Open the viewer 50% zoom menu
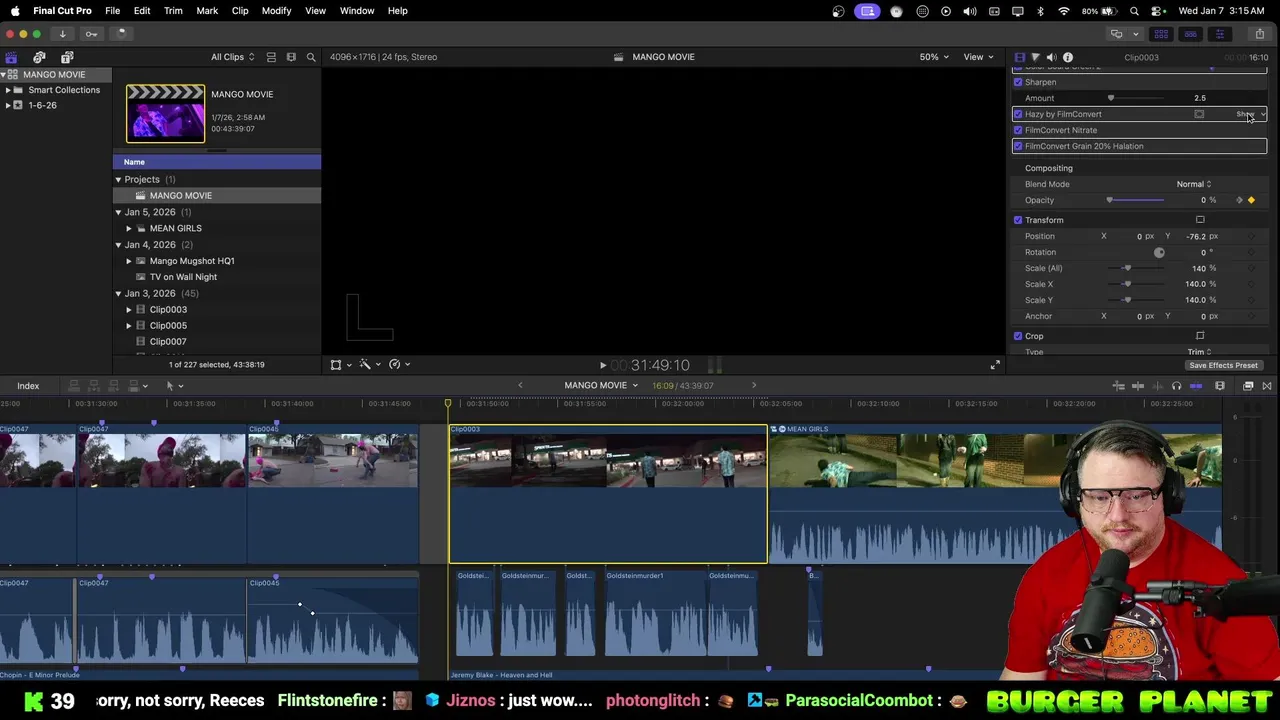Screen dimensions: 1280x720 pyautogui.click(x=934, y=57)
